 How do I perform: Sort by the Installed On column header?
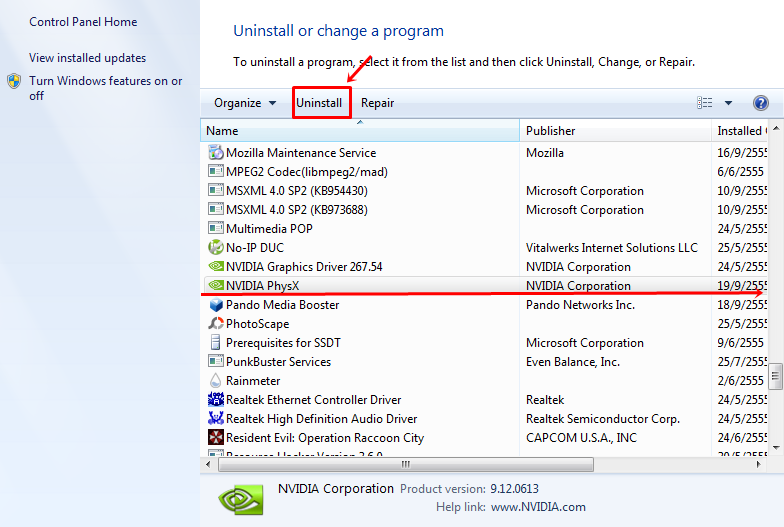click(740, 130)
